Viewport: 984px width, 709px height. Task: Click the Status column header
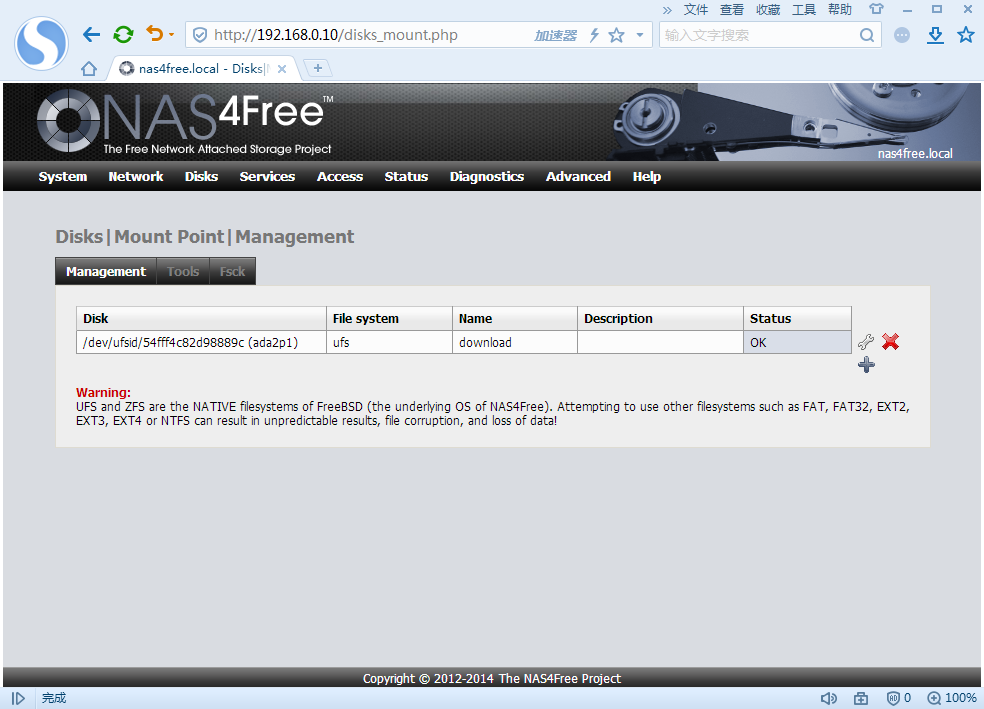coord(797,319)
